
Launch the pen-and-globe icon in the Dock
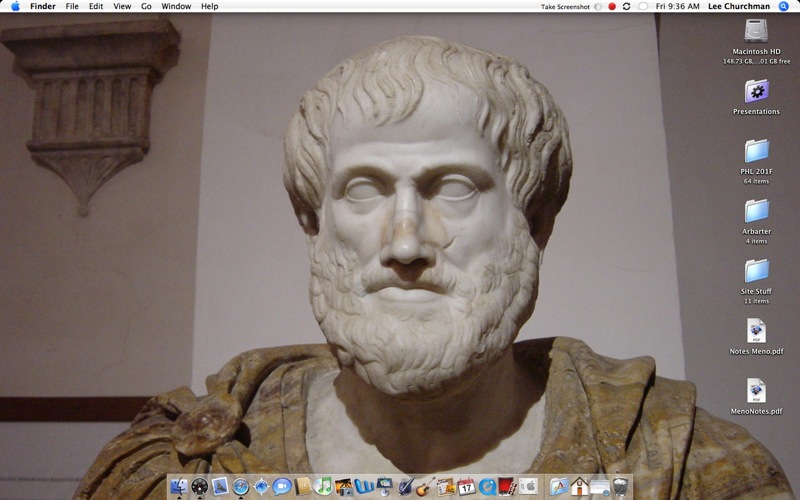(406, 486)
